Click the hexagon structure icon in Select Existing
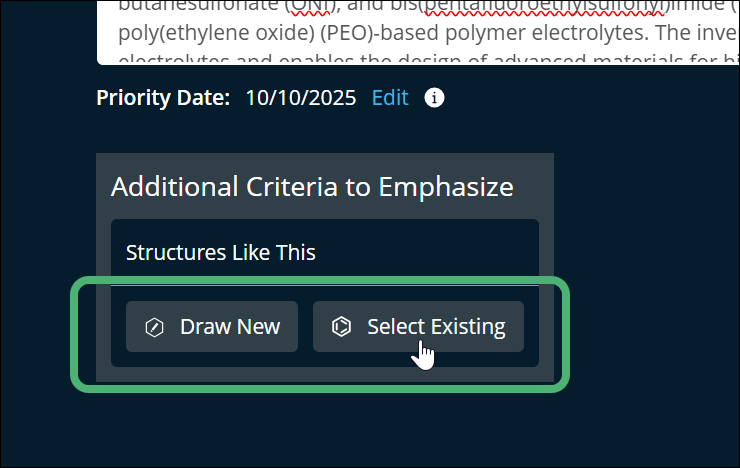The height and width of the screenshot is (468, 740). [341, 326]
